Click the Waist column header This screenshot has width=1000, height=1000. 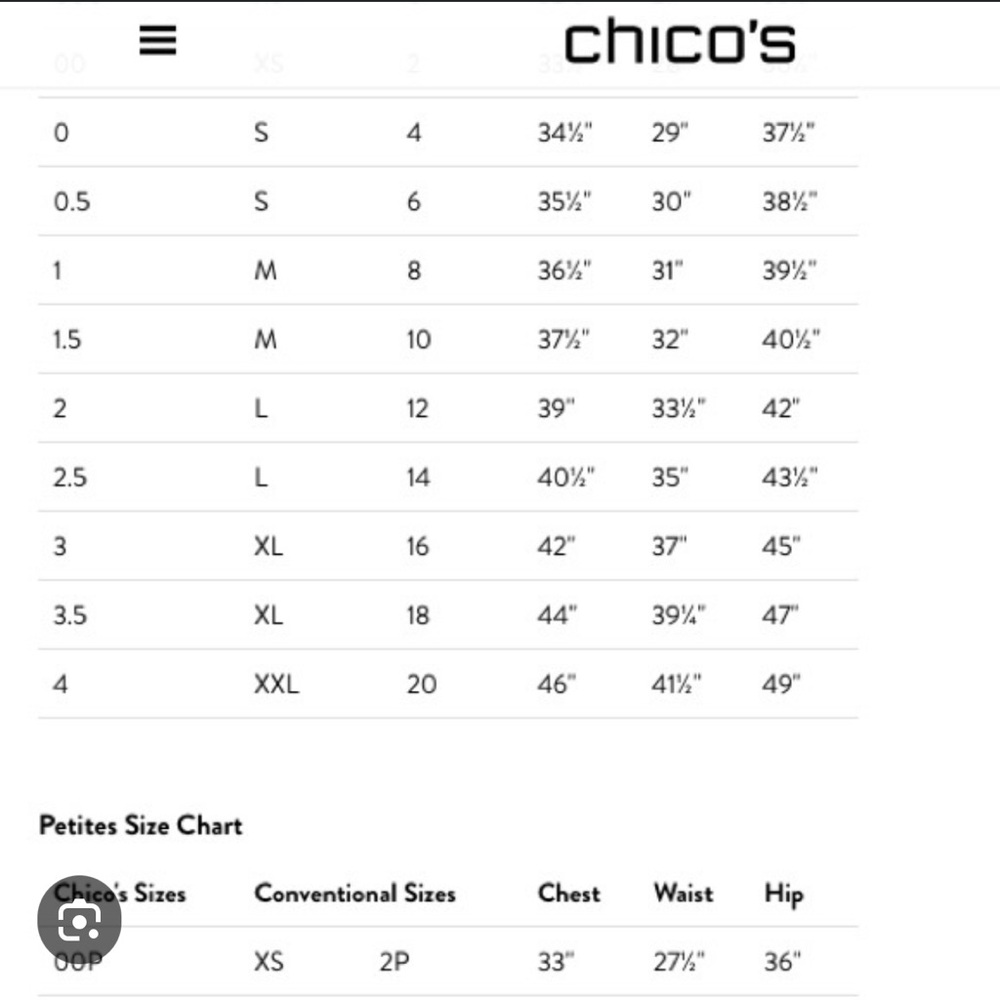pyautogui.click(x=683, y=893)
